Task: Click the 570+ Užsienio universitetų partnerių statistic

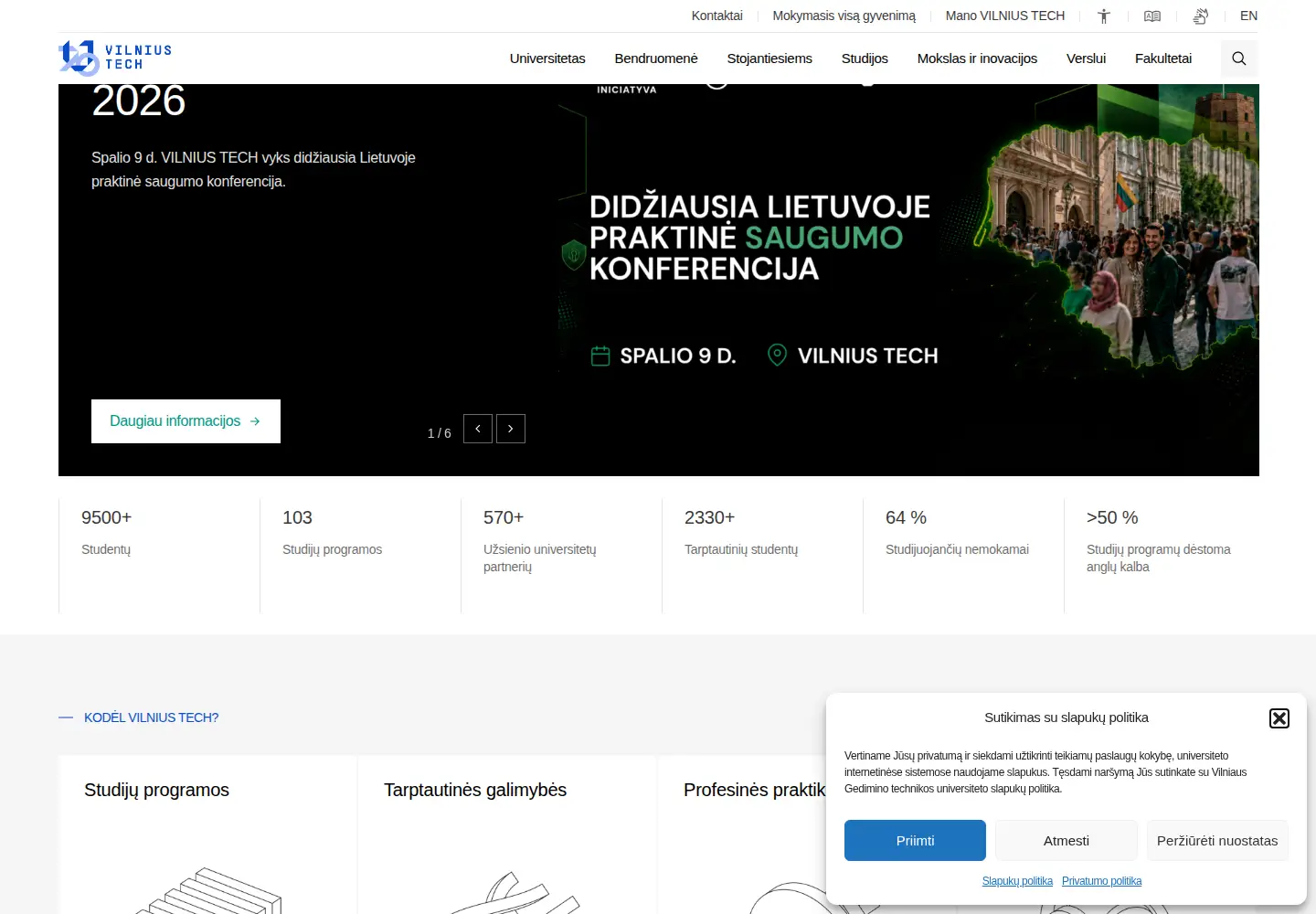Action: (561, 556)
